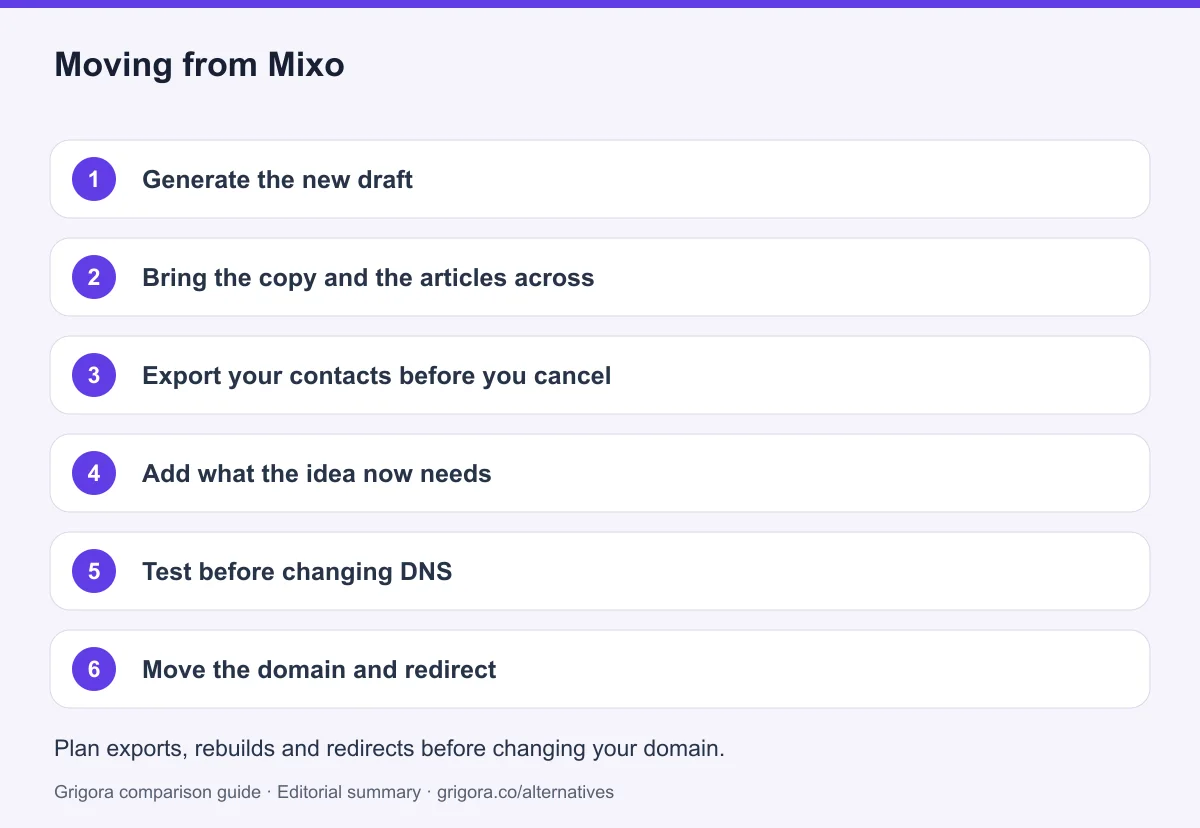
Task: Click "Test before changing DNS" step
Action: point(297,571)
